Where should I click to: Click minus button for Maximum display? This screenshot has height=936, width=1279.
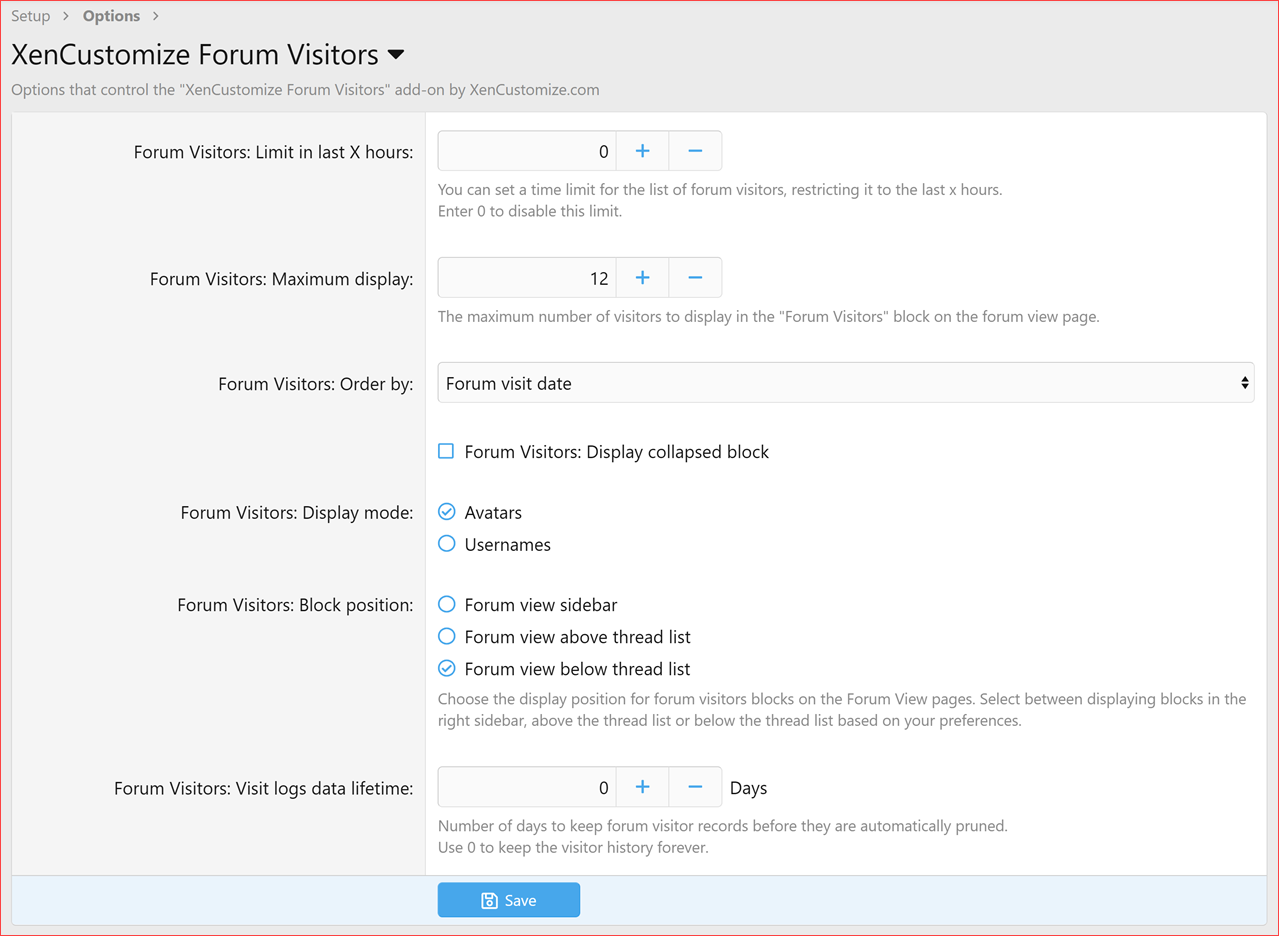click(x=695, y=278)
